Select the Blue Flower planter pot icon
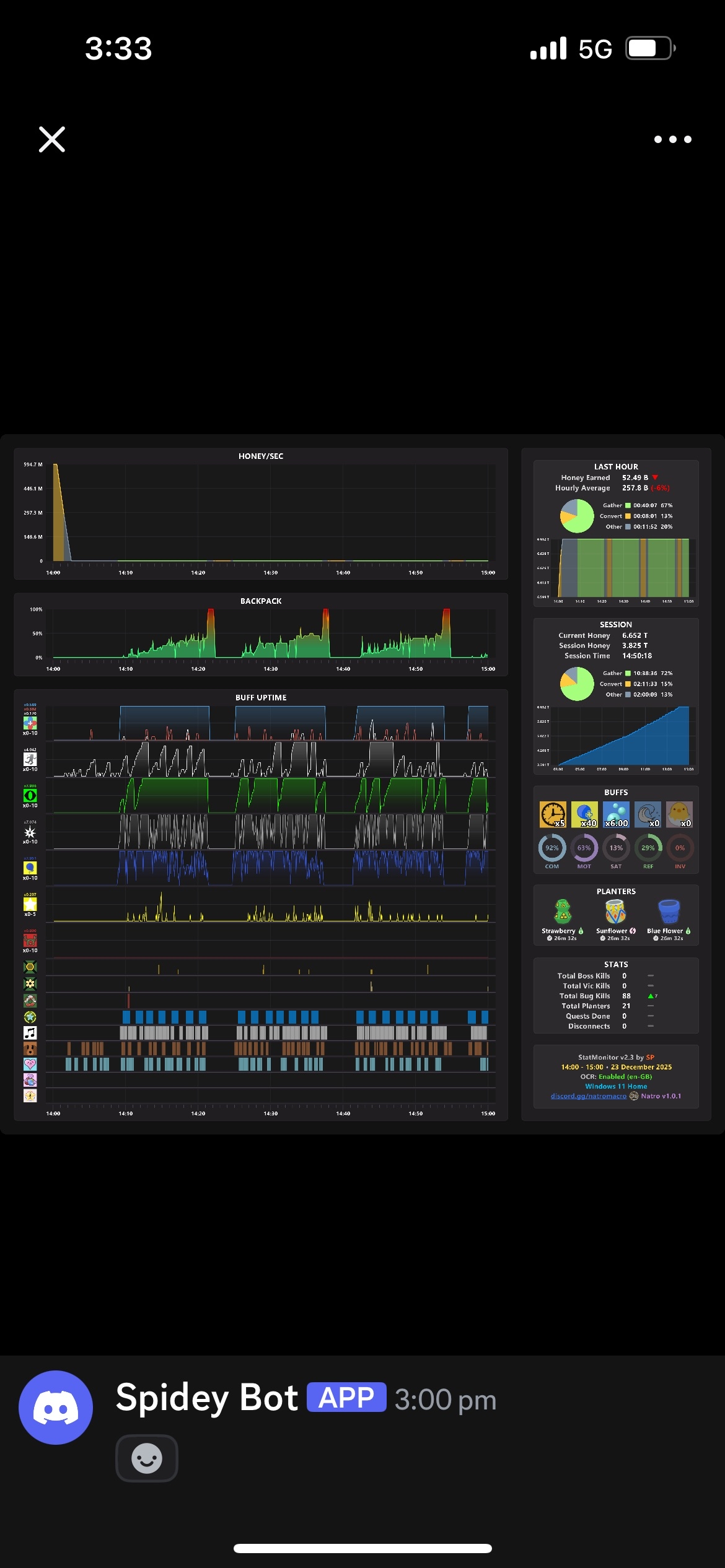The height and width of the screenshot is (1568, 725). click(x=669, y=912)
